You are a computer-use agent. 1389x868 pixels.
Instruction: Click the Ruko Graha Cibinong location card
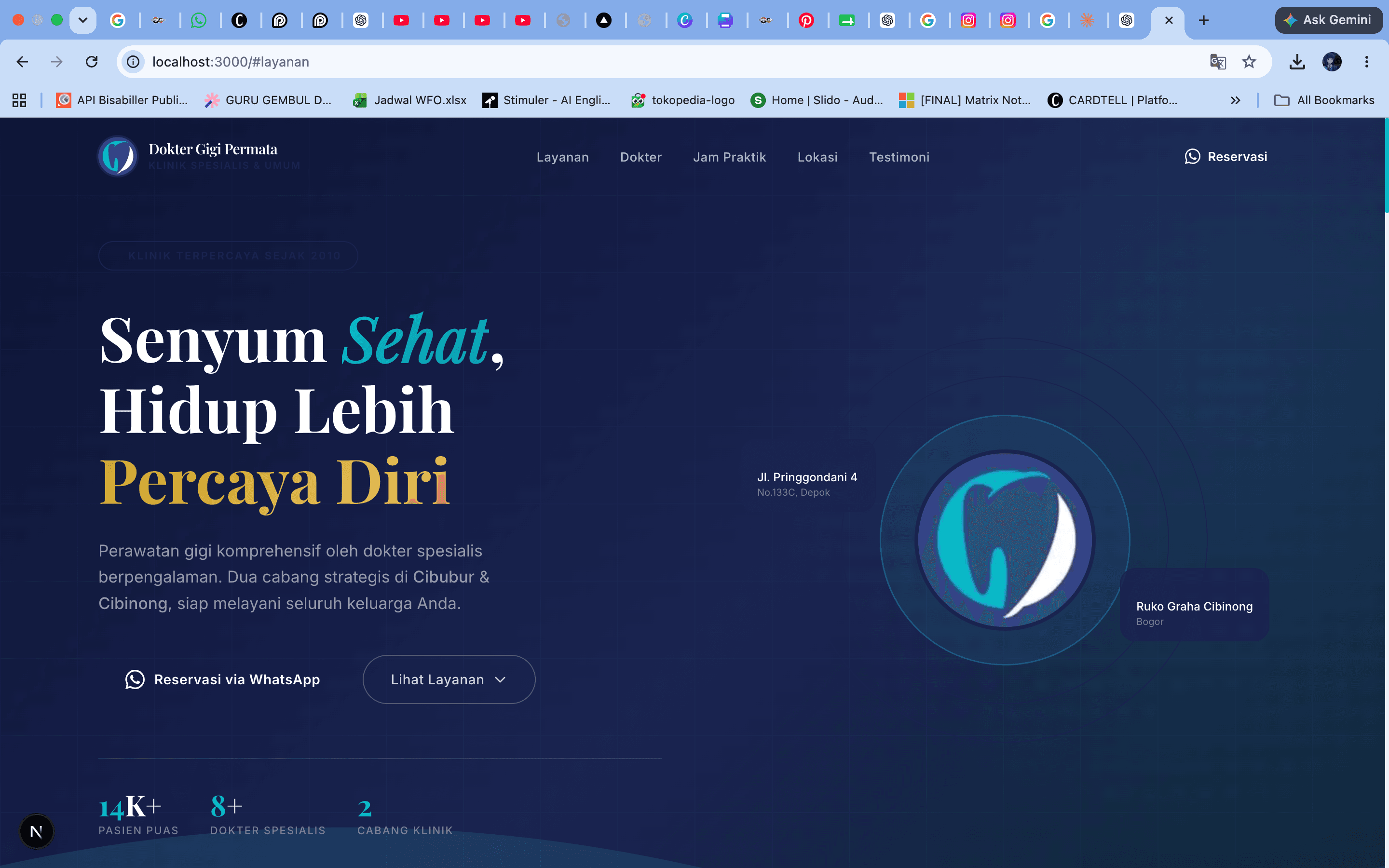1195,605
